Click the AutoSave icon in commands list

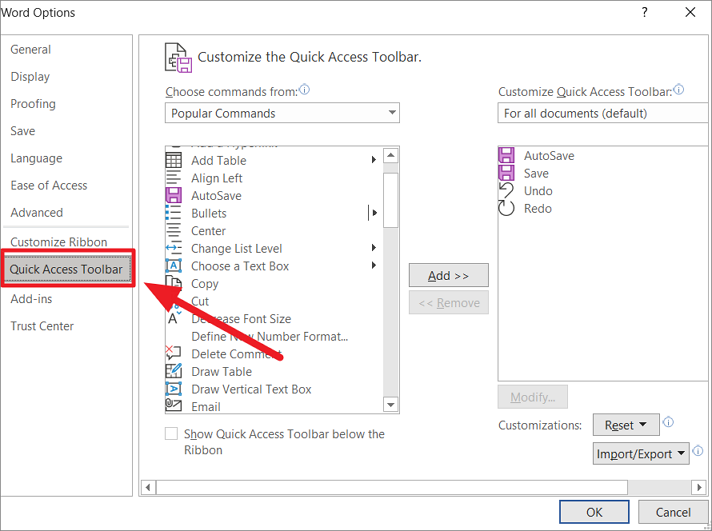(x=173, y=195)
